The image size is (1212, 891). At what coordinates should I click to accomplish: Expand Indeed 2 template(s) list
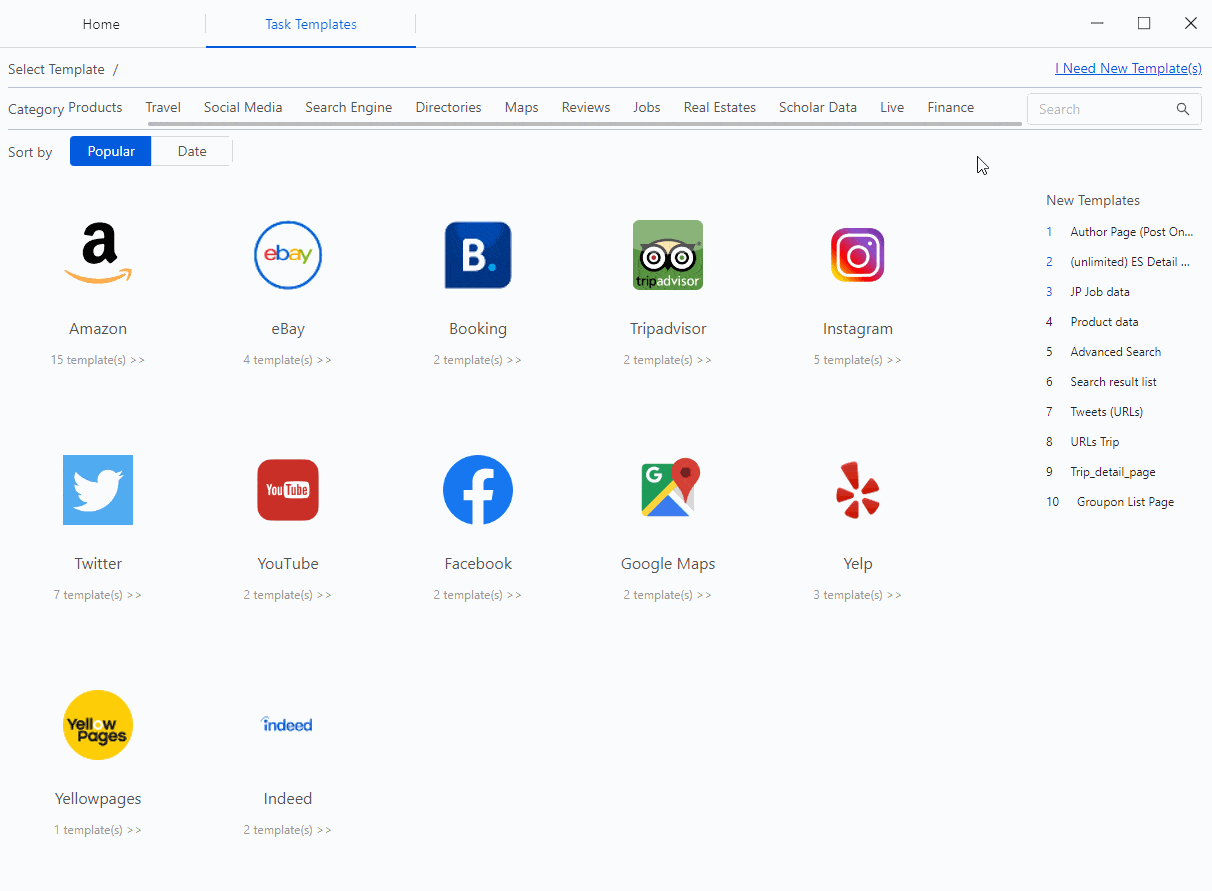(288, 830)
